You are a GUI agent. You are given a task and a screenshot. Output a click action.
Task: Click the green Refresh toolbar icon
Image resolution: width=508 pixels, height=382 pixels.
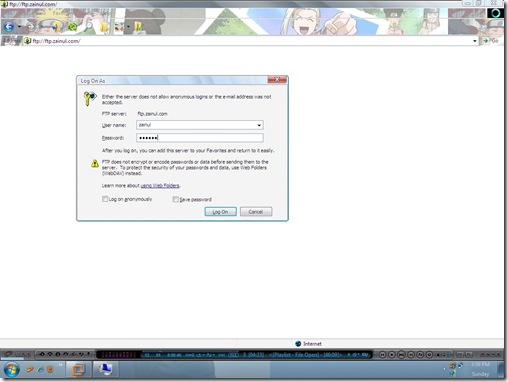[72, 27]
